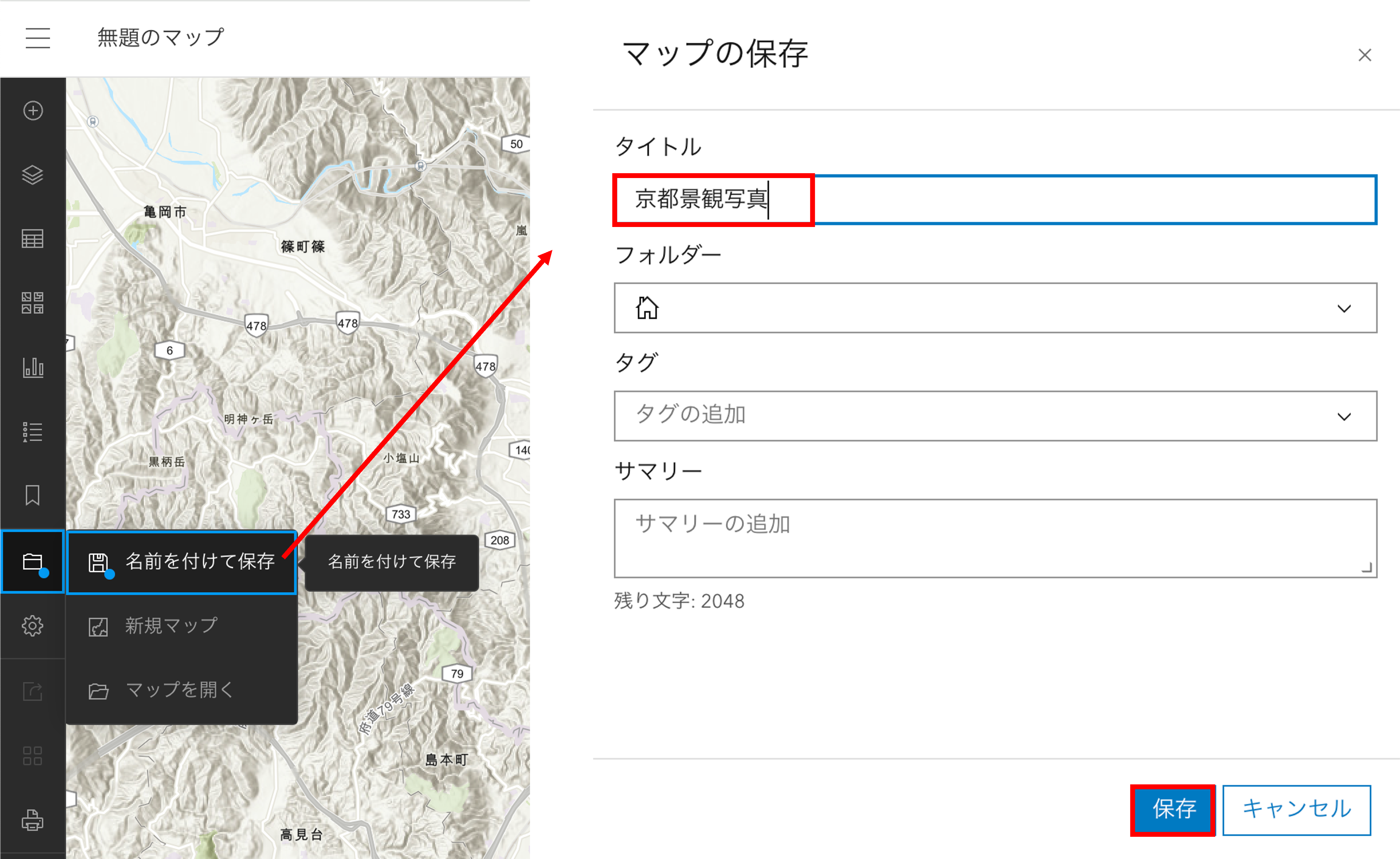Click the route 79 shield on map
1400x859 pixels.
(x=457, y=674)
